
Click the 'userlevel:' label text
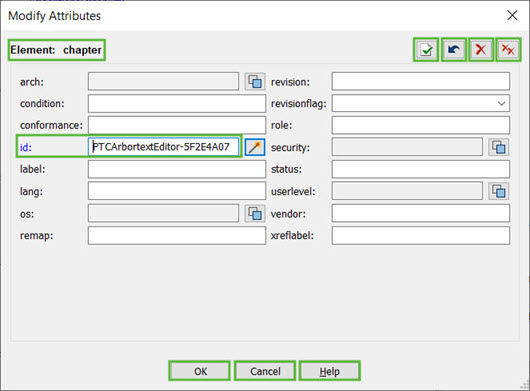(x=293, y=192)
